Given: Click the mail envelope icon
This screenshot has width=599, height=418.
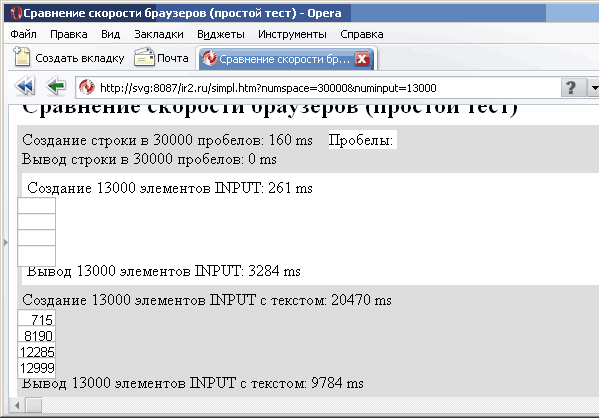Looking at the screenshot, I should click(x=144, y=57).
